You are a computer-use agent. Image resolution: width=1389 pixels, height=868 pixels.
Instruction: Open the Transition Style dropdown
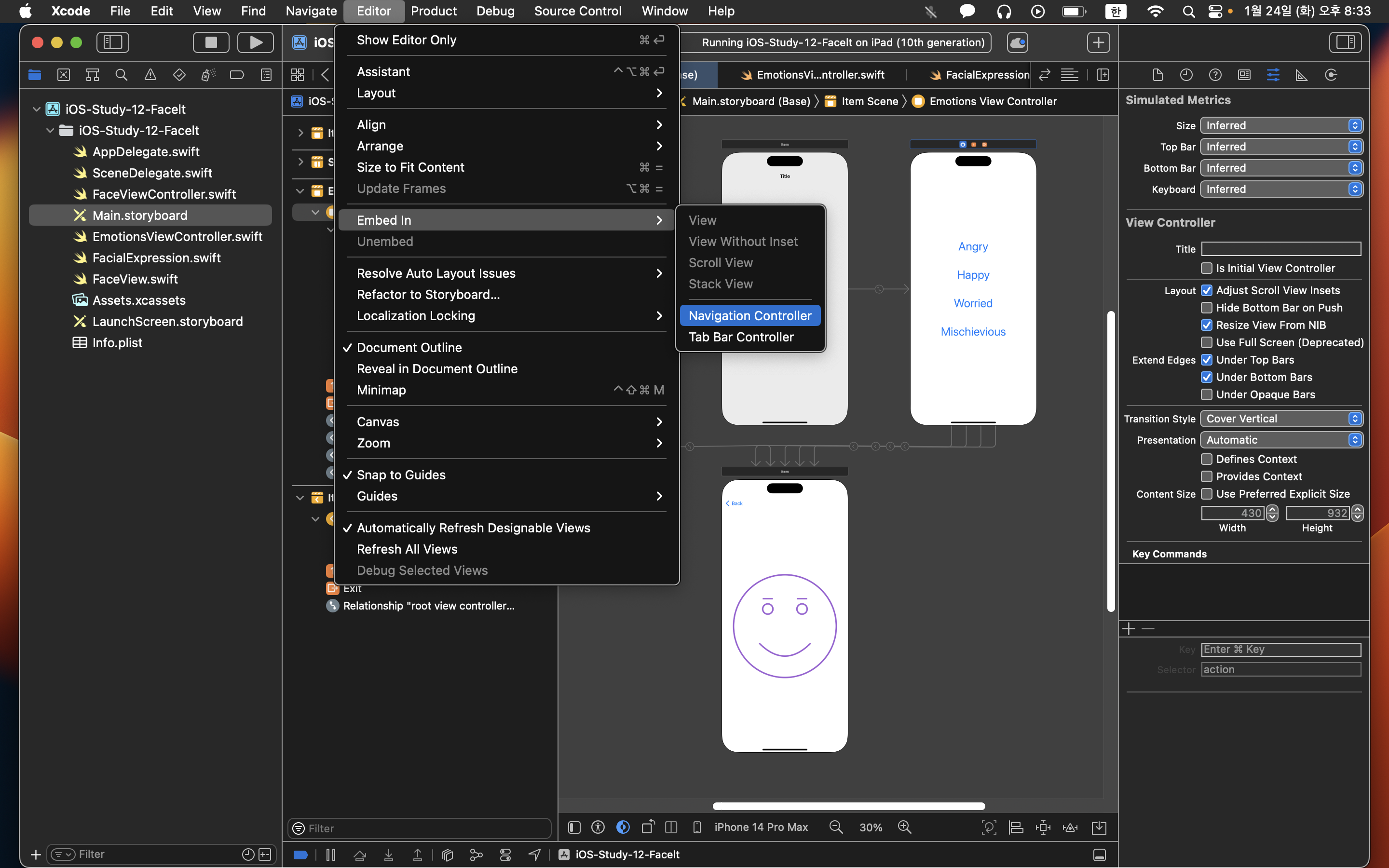pyautogui.click(x=1280, y=419)
